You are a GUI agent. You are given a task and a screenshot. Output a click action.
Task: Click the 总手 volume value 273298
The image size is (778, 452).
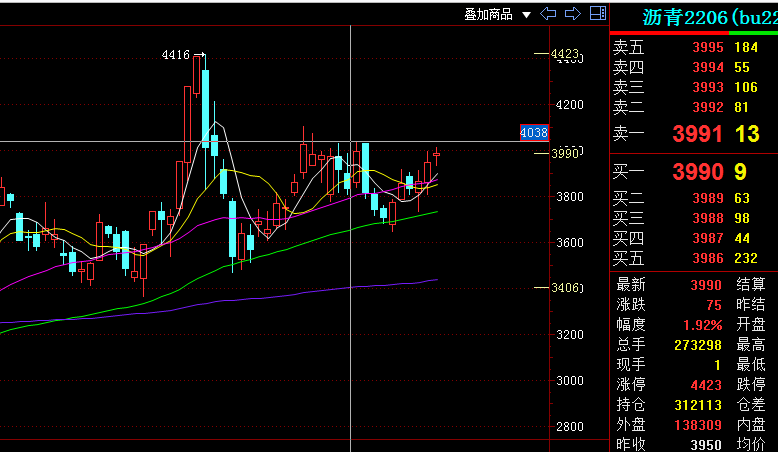tap(698, 344)
